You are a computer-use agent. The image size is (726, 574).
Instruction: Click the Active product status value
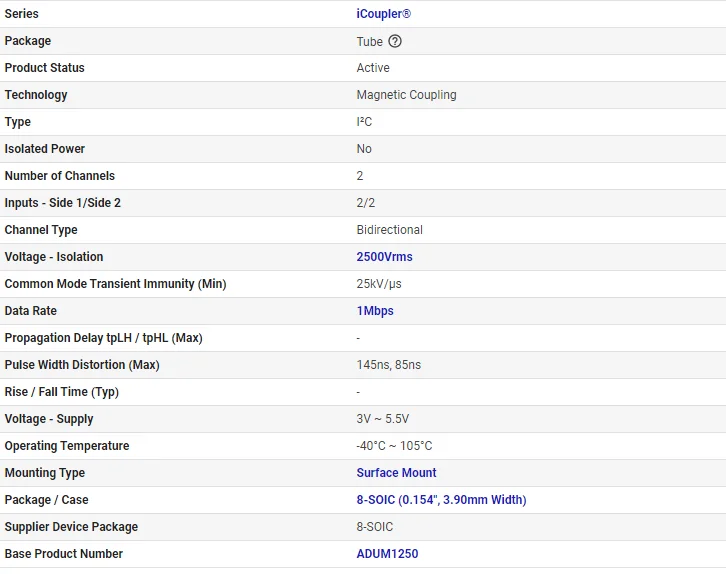[x=373, y=68]
